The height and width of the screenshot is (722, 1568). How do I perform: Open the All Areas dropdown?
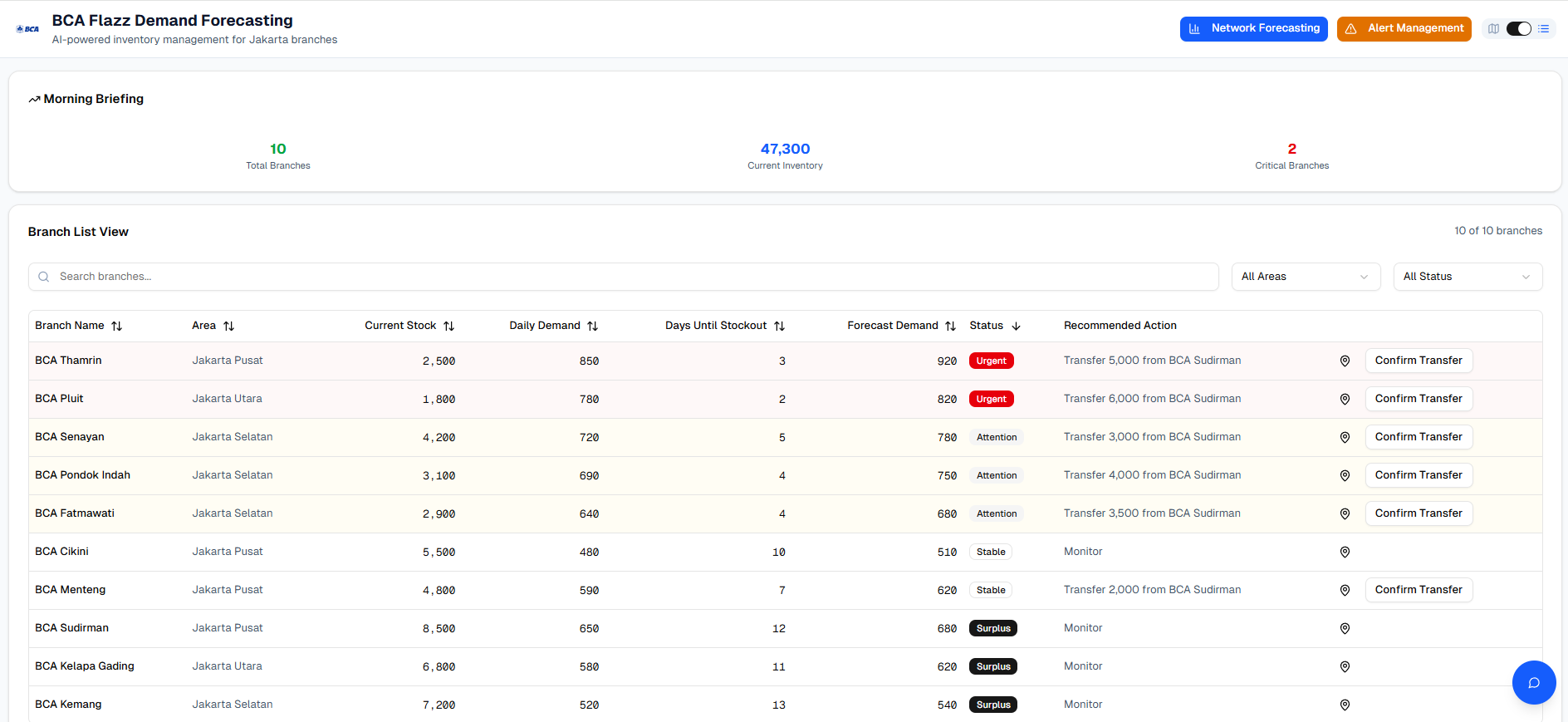[x=1306, y=277]
